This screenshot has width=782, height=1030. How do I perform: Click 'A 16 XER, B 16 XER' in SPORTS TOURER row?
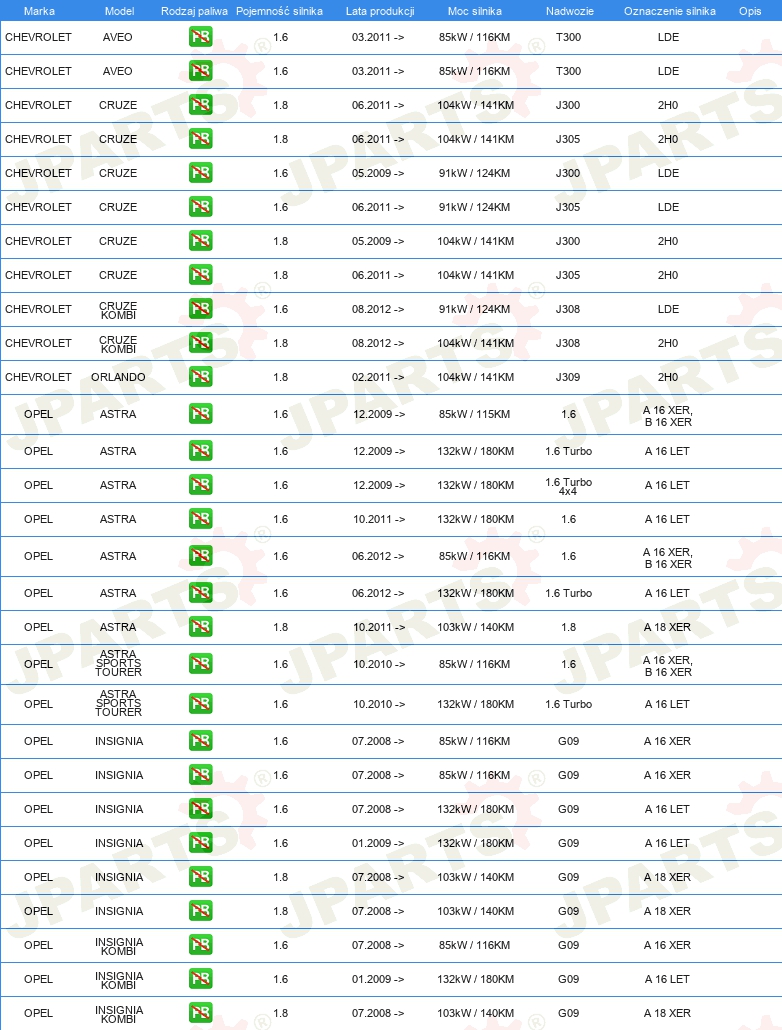click(668, 665)
